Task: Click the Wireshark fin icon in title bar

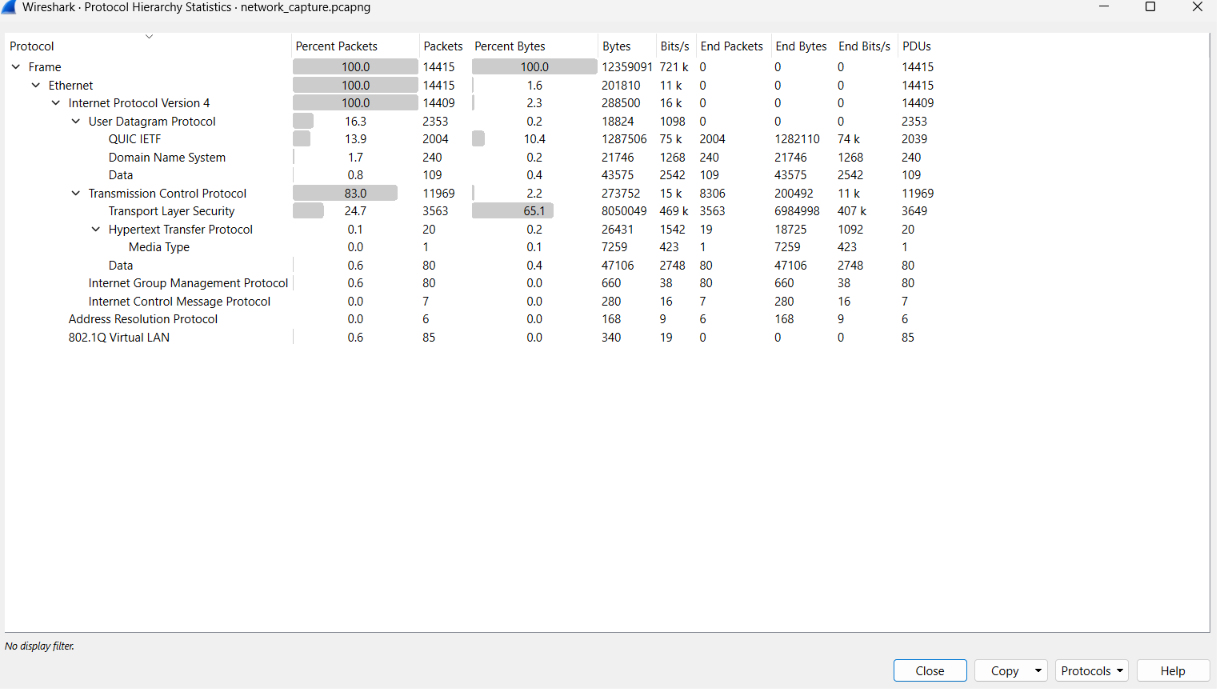Action: tap(8, 7)
